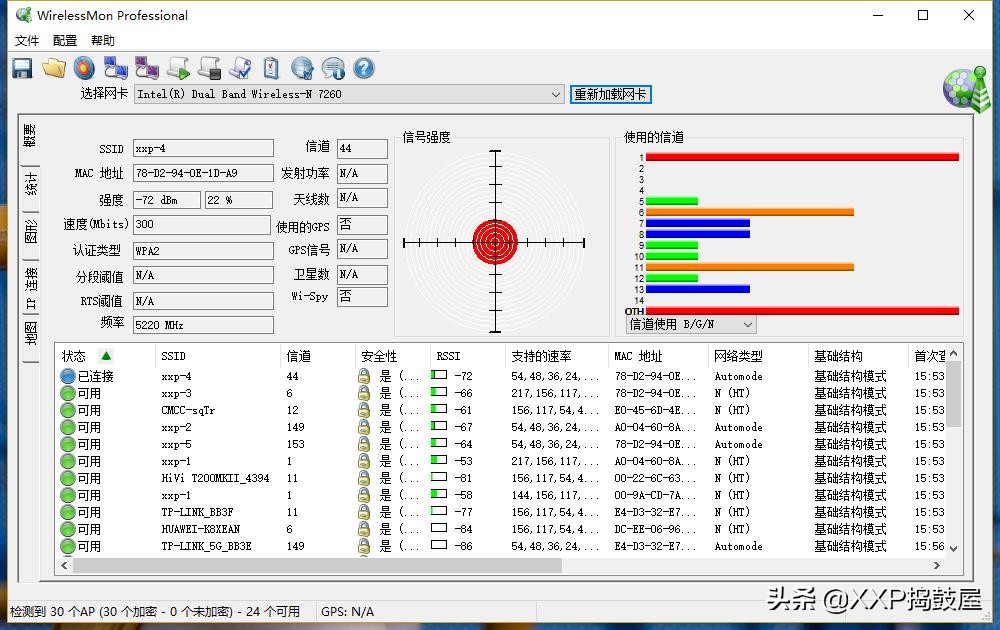
Task: Click the globe web icon in the toolbar
Action: click(x=302, y=67)
